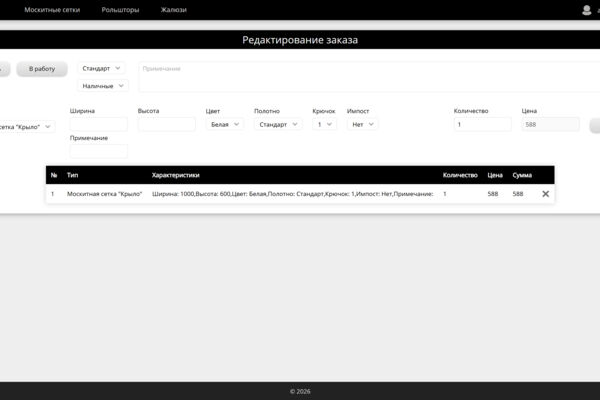Click the Ширина input field
Viewport: 600px width, 400px height.
tap(99, 124)
